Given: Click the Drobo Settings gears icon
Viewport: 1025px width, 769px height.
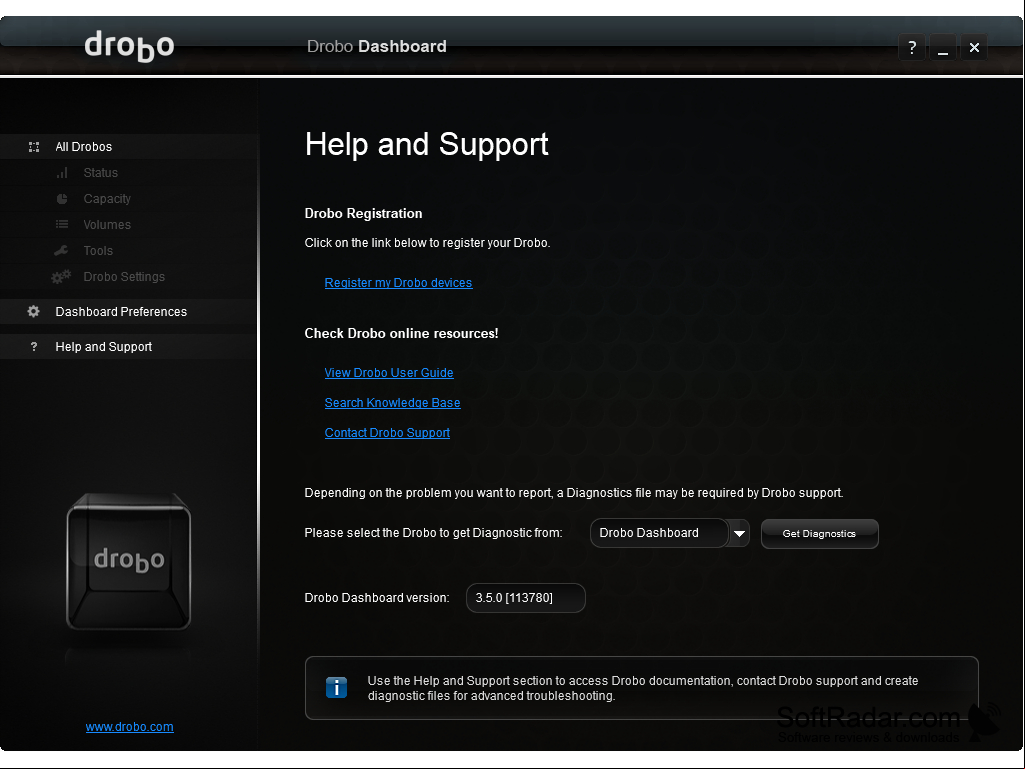Looking at the screenshot, I should point(61,277).
